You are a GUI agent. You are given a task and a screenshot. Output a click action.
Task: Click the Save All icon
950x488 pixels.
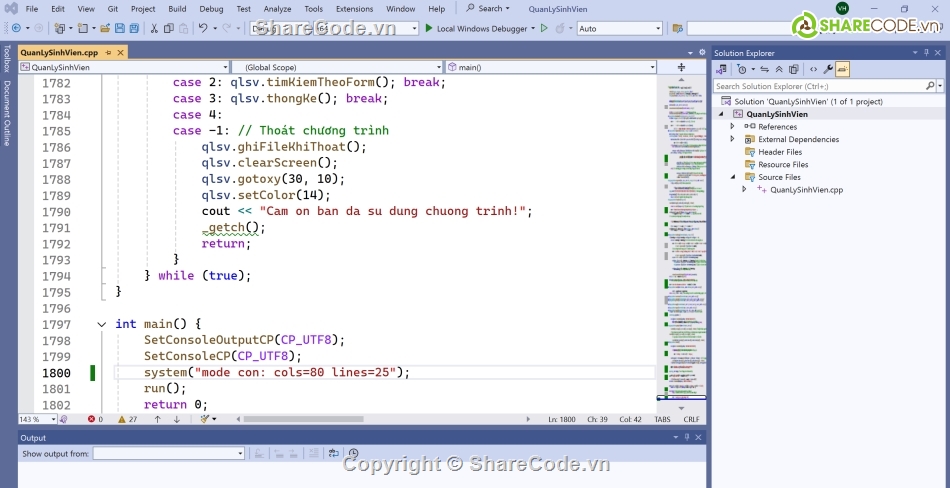134,28
